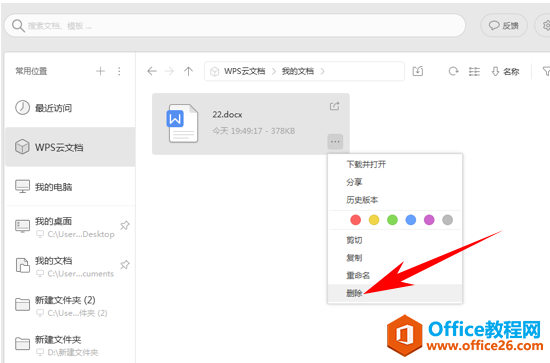Apply the gray color tag
550x363 pixels.
(448, 220)
